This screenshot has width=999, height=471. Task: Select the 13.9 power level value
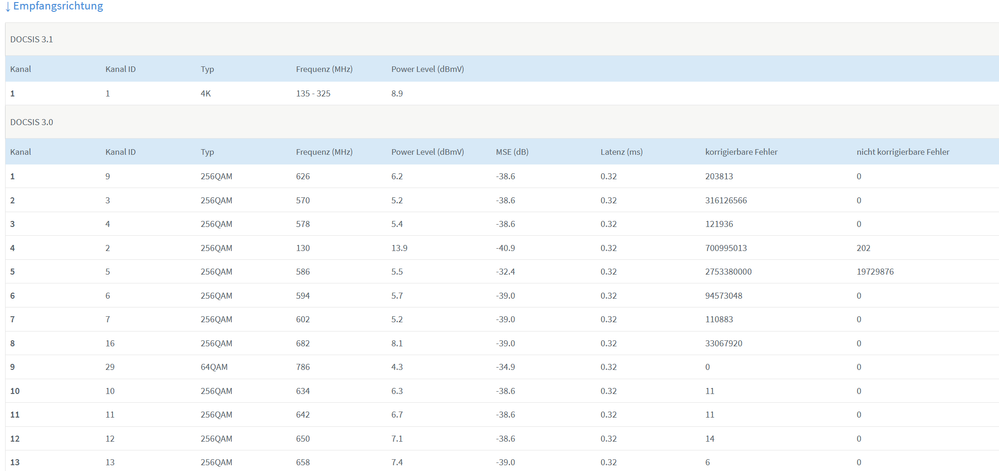(x=400, y=248)
